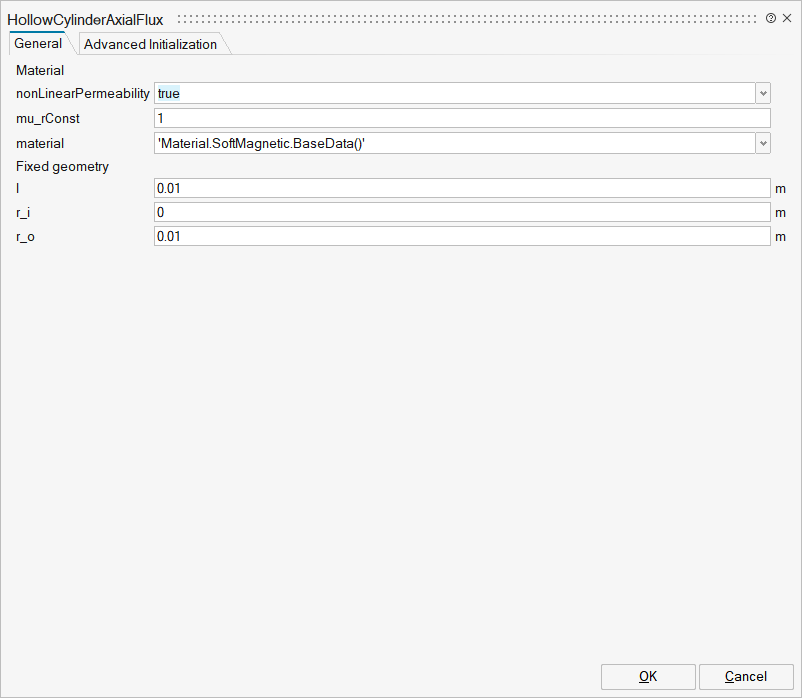Screen dimensions: 802x698
Task: Click the Fixed geometry section heading
Action: 62,166
